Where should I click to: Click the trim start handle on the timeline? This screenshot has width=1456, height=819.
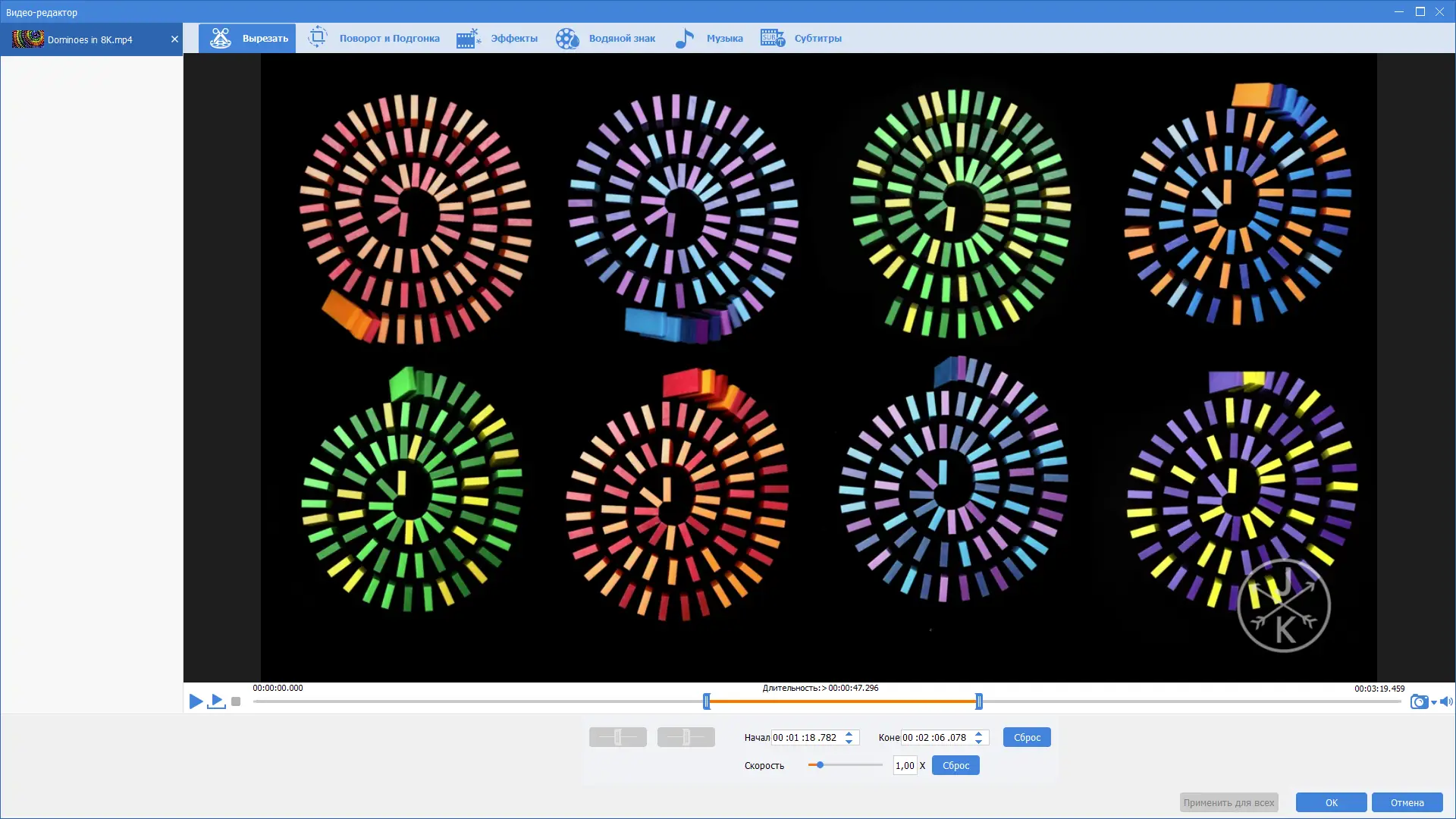click(707, 701)
